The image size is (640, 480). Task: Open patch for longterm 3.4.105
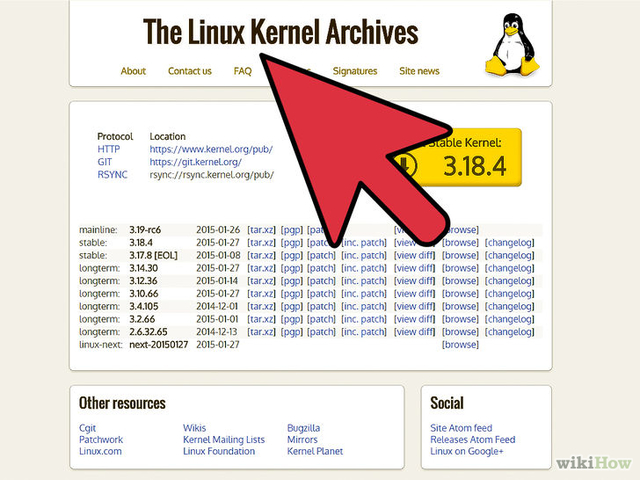tap(321, 306)
